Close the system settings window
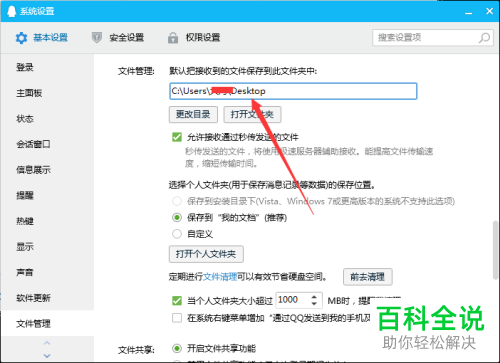The height and width of the screenshot is (363, 500). (489, 11)
